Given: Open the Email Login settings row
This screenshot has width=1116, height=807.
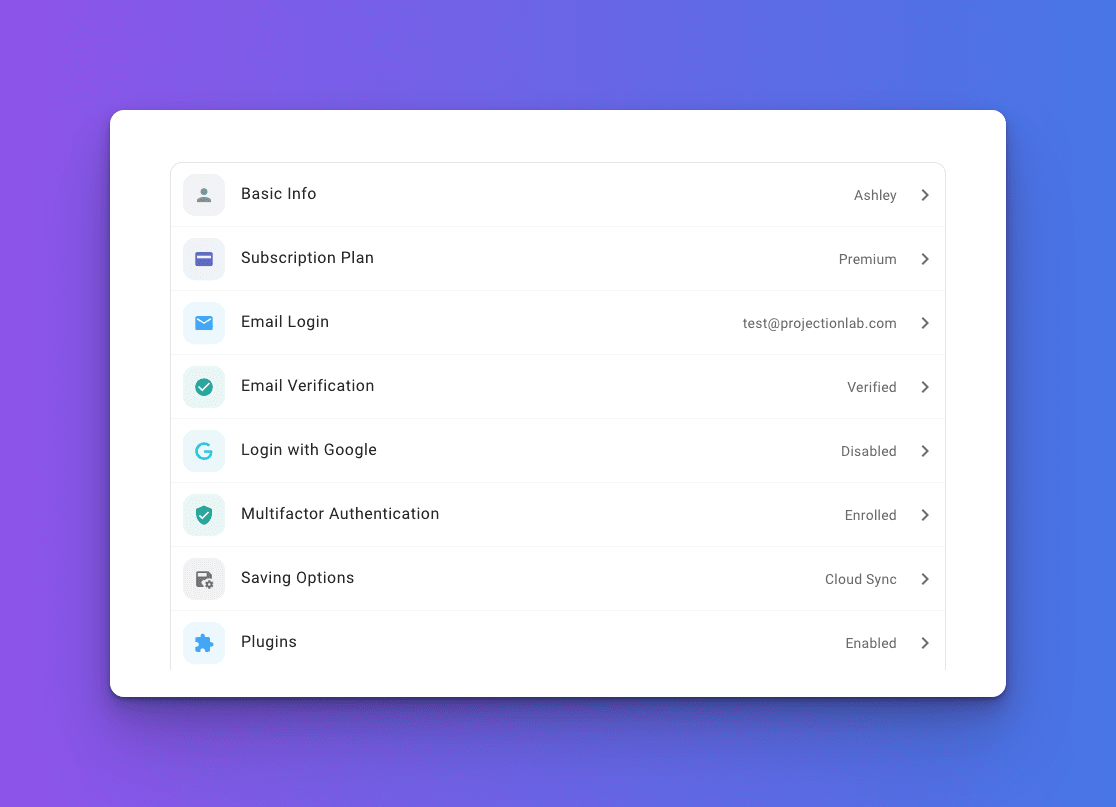Looking at the screenshot, I should coord(285,322).
